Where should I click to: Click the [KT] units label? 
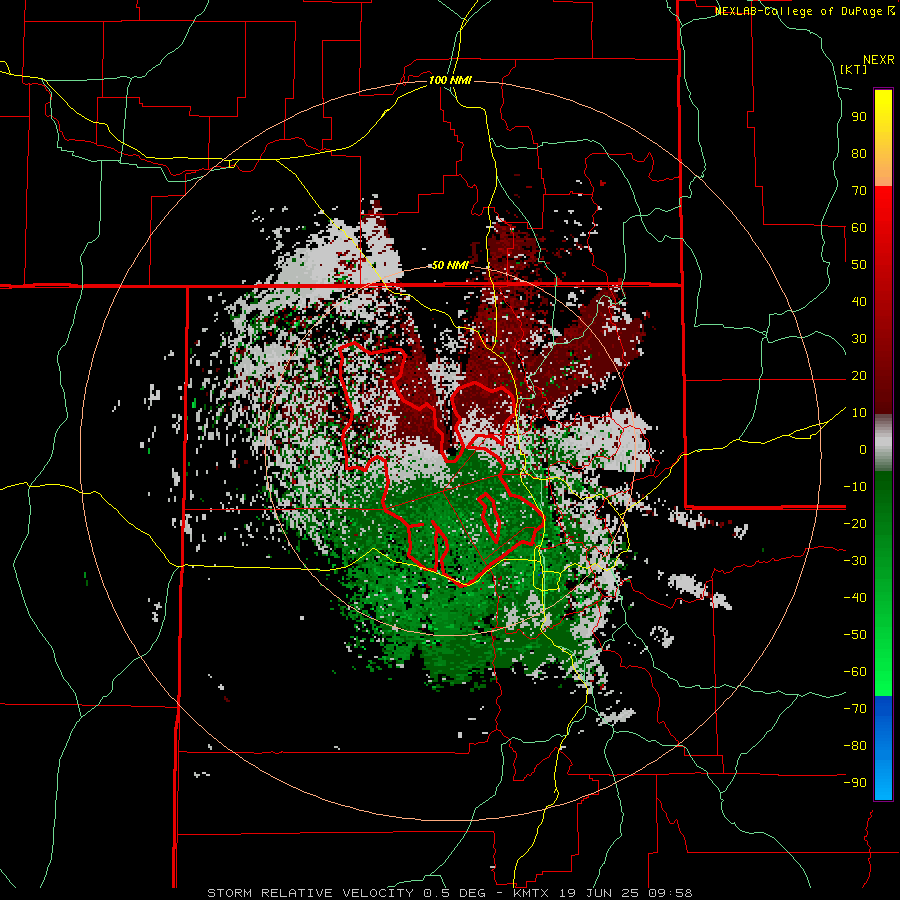854,69
